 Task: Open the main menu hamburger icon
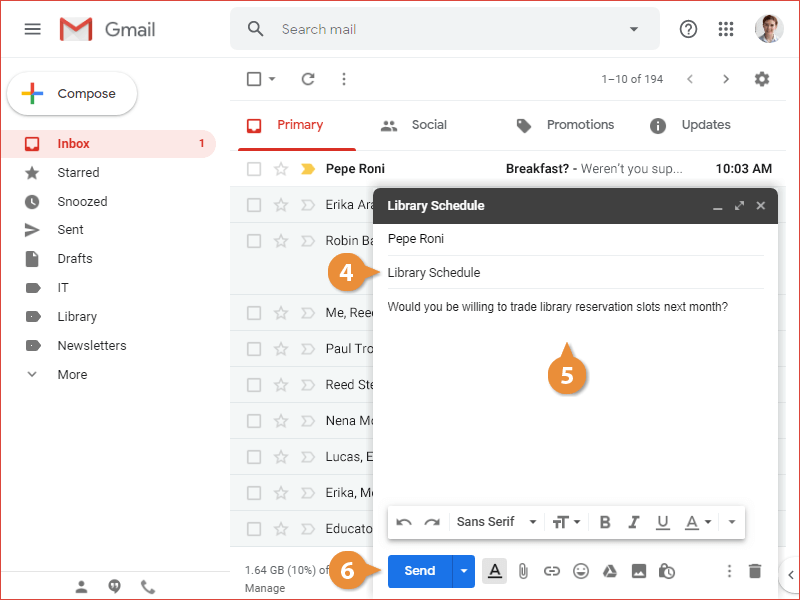coord(33,29)
